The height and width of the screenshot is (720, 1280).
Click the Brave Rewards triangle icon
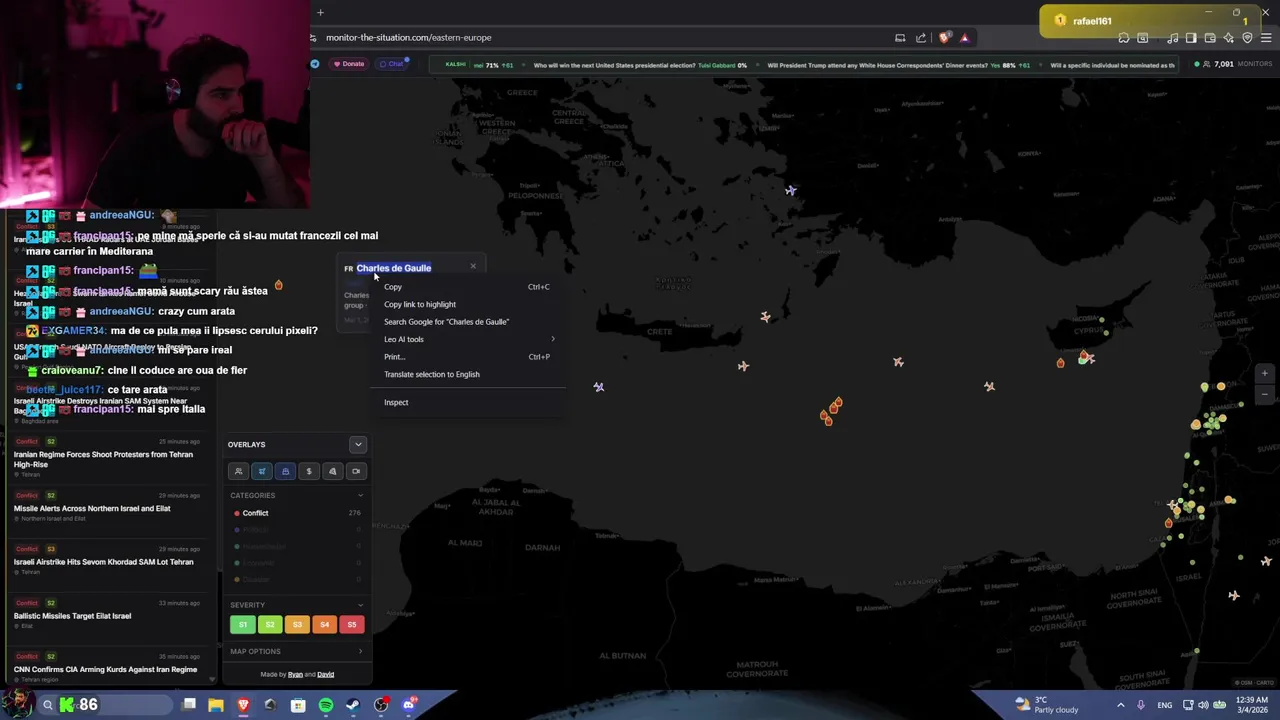click(x=964, y=38)
